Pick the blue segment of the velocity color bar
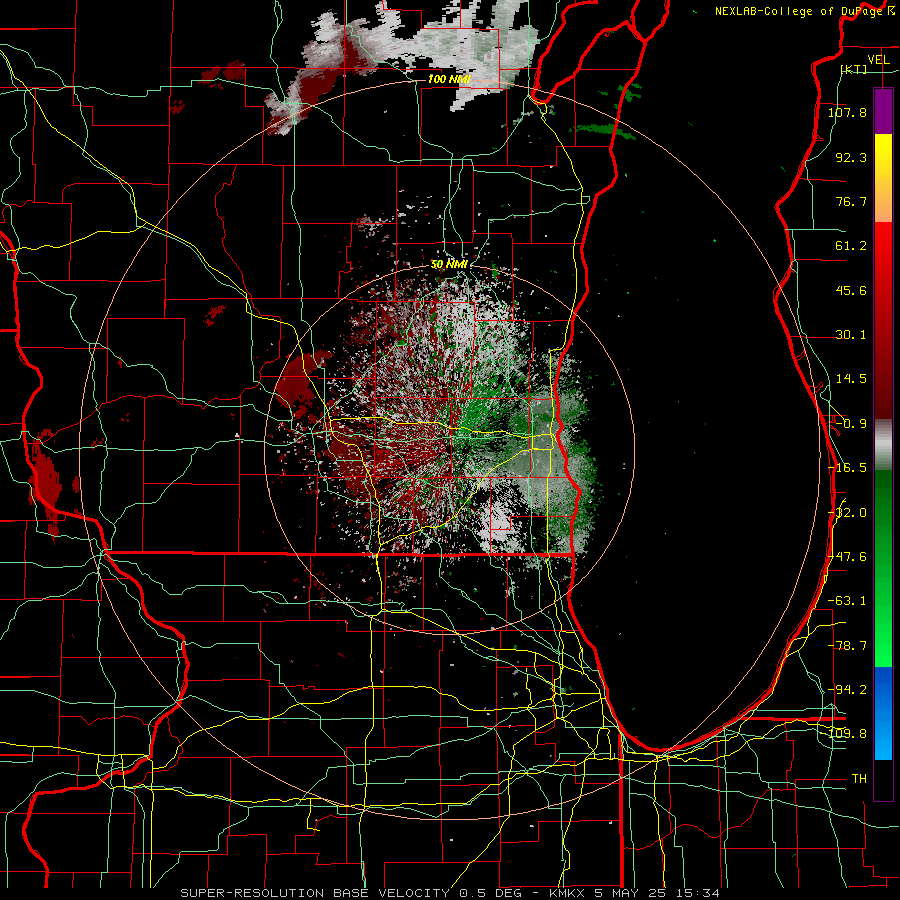Viewport: 900px width, 900px height. pos(883,713)
